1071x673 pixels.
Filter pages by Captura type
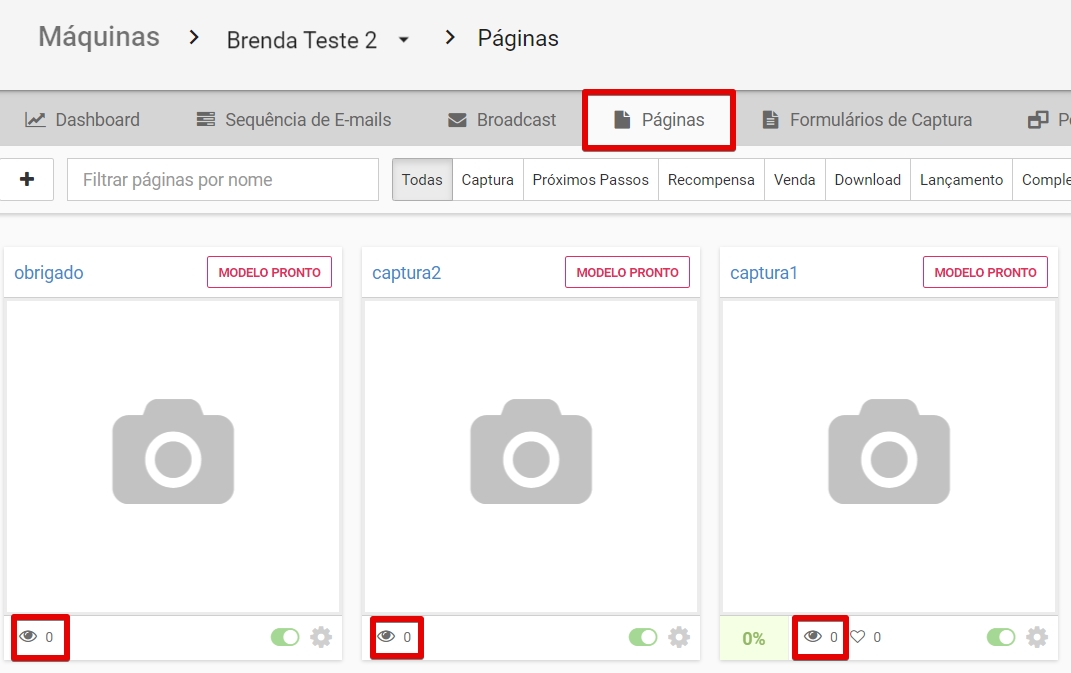487,180
